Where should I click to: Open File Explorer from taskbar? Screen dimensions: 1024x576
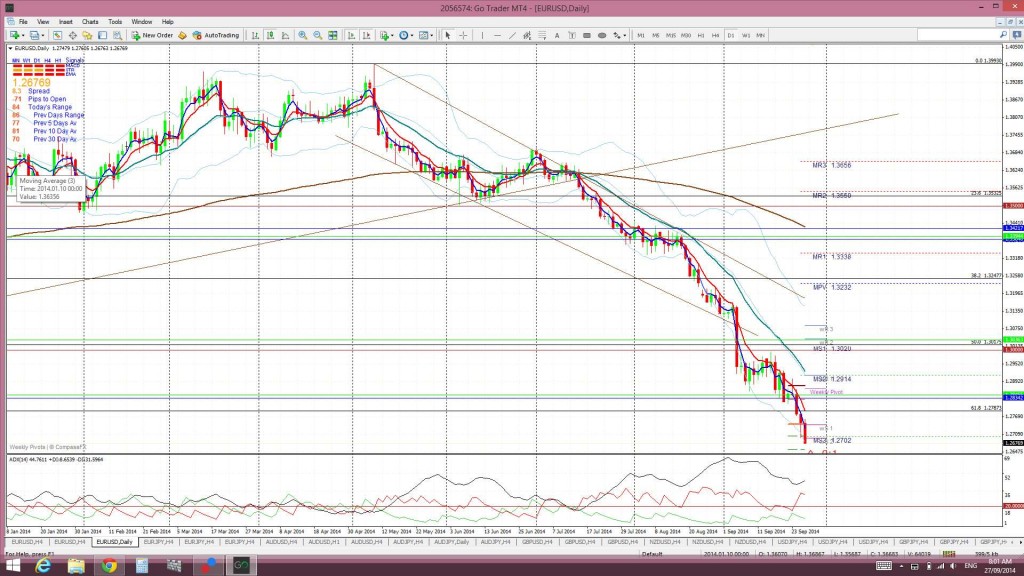[76, 566]
